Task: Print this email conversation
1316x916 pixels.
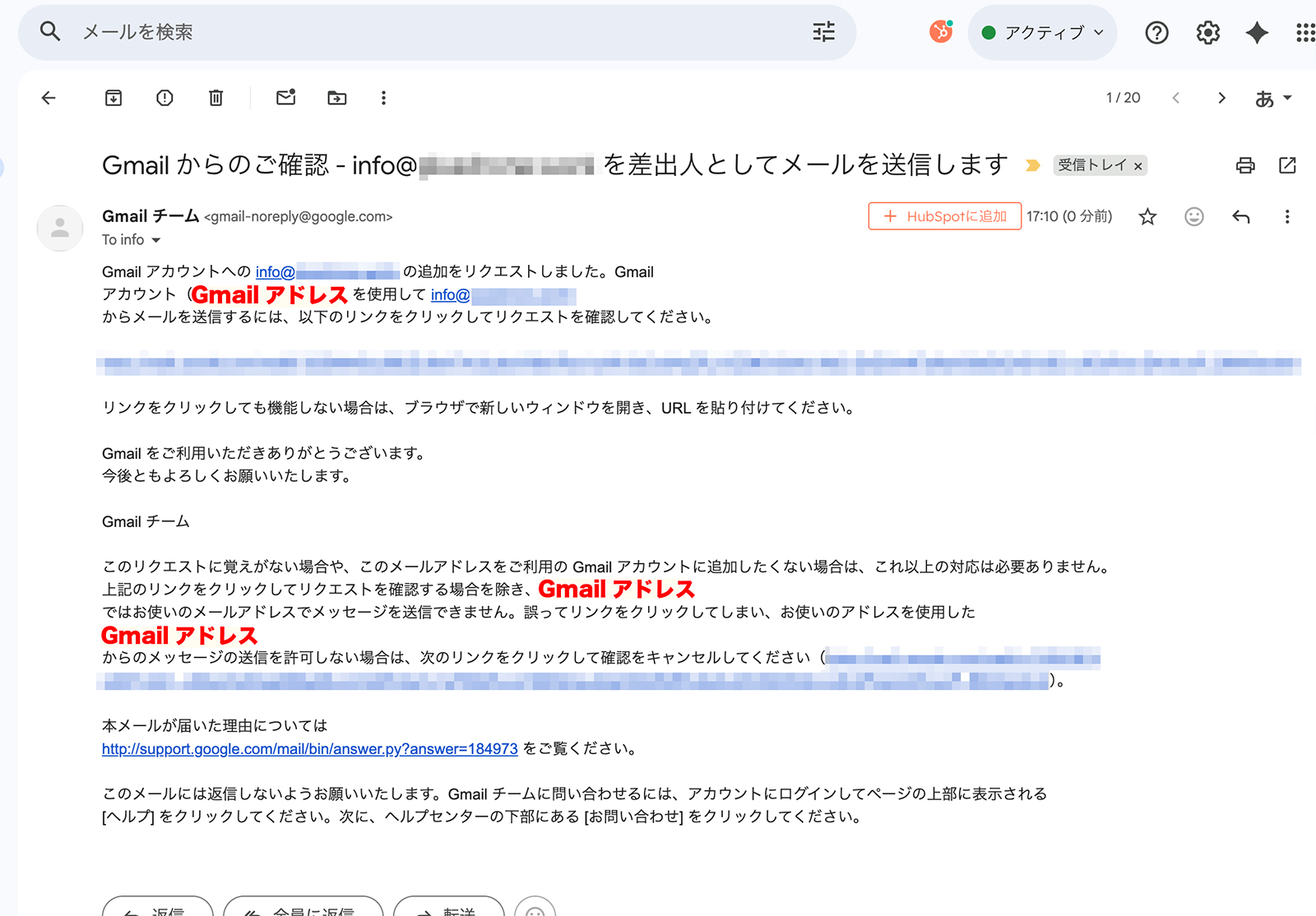Action: (1245, 165)
